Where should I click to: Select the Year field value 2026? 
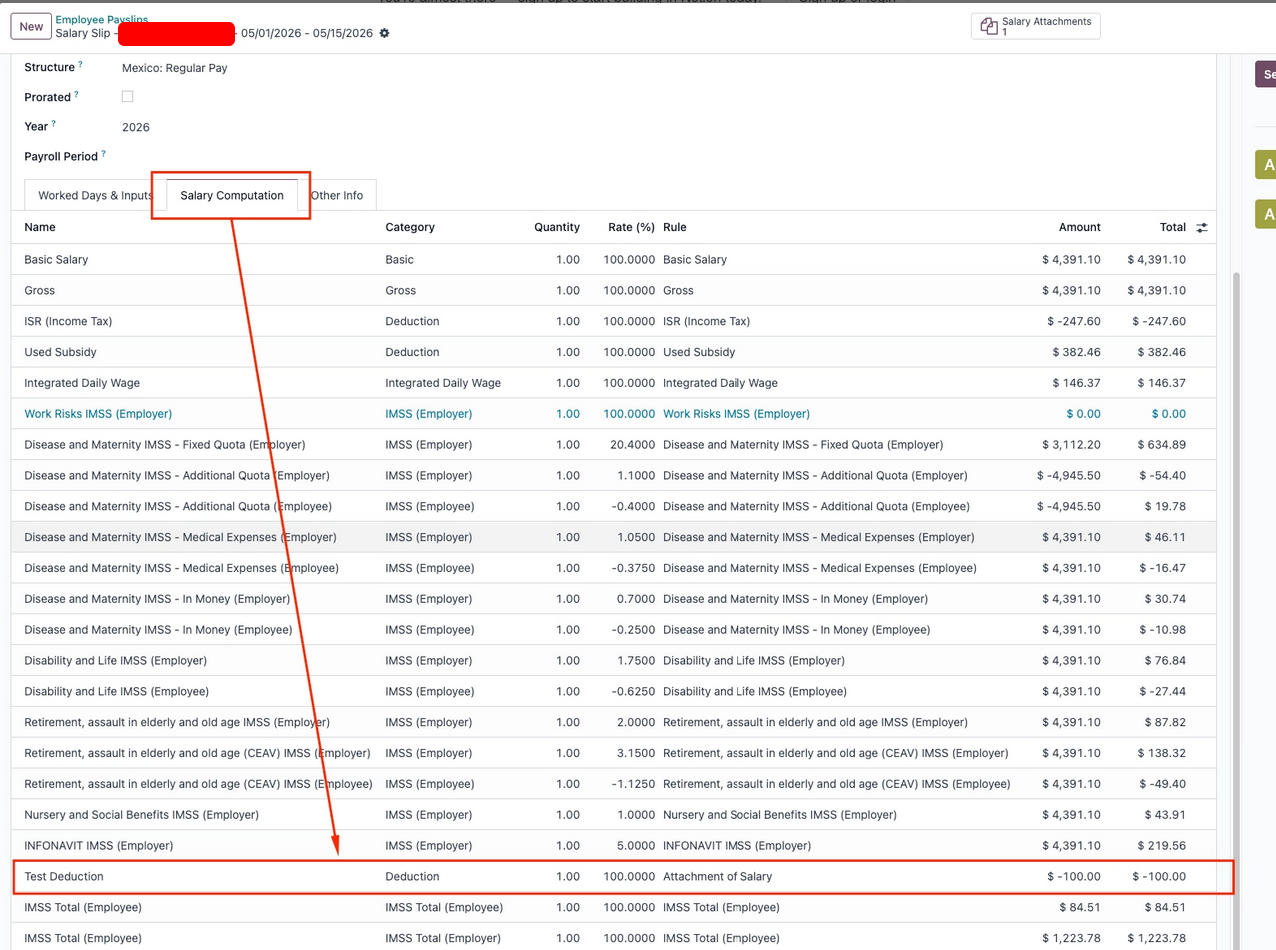pyautogui.click(x=136, y=127)
